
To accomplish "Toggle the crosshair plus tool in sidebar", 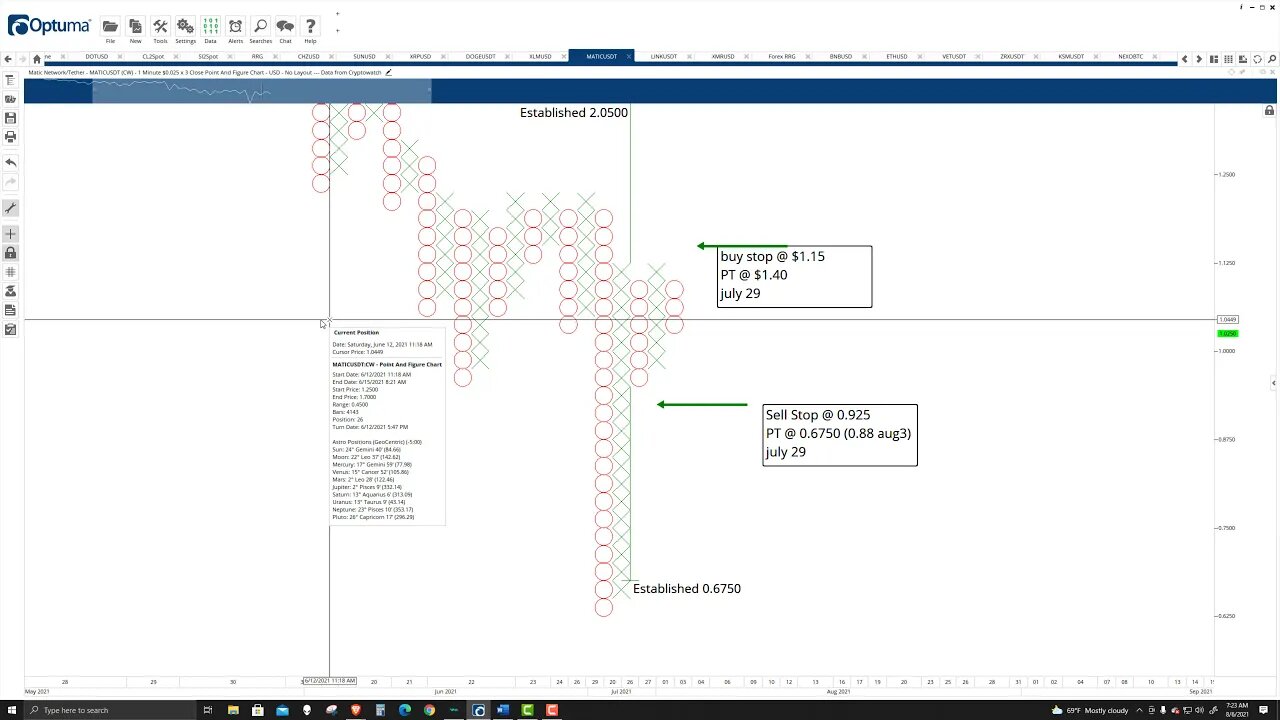I will click(11, 234).
